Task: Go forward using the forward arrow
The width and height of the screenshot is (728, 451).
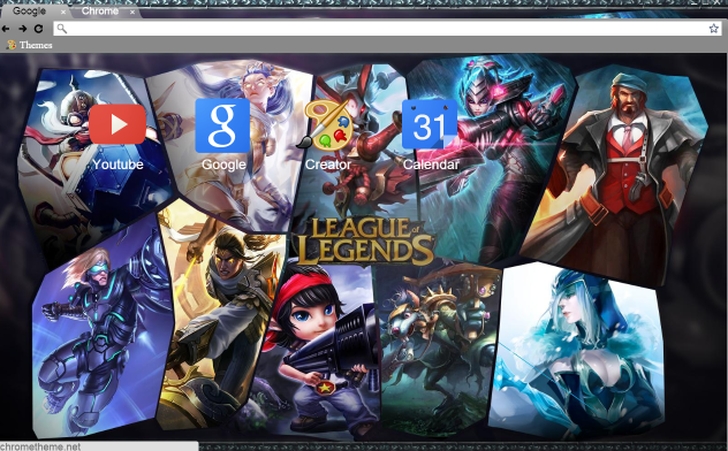Action: [22, 29]
